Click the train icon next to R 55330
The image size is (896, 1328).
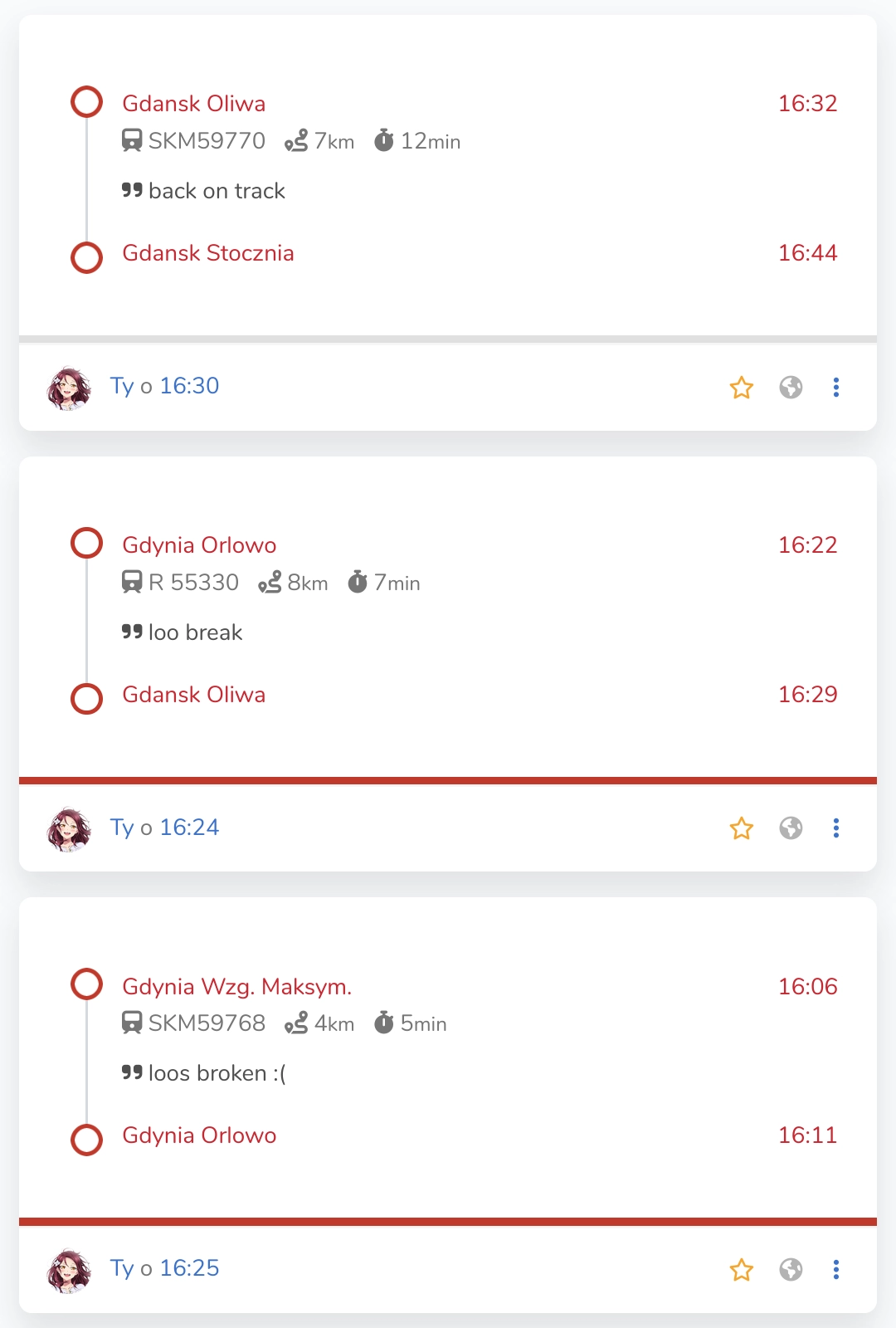pyautogui.click(x=132, y=583)
